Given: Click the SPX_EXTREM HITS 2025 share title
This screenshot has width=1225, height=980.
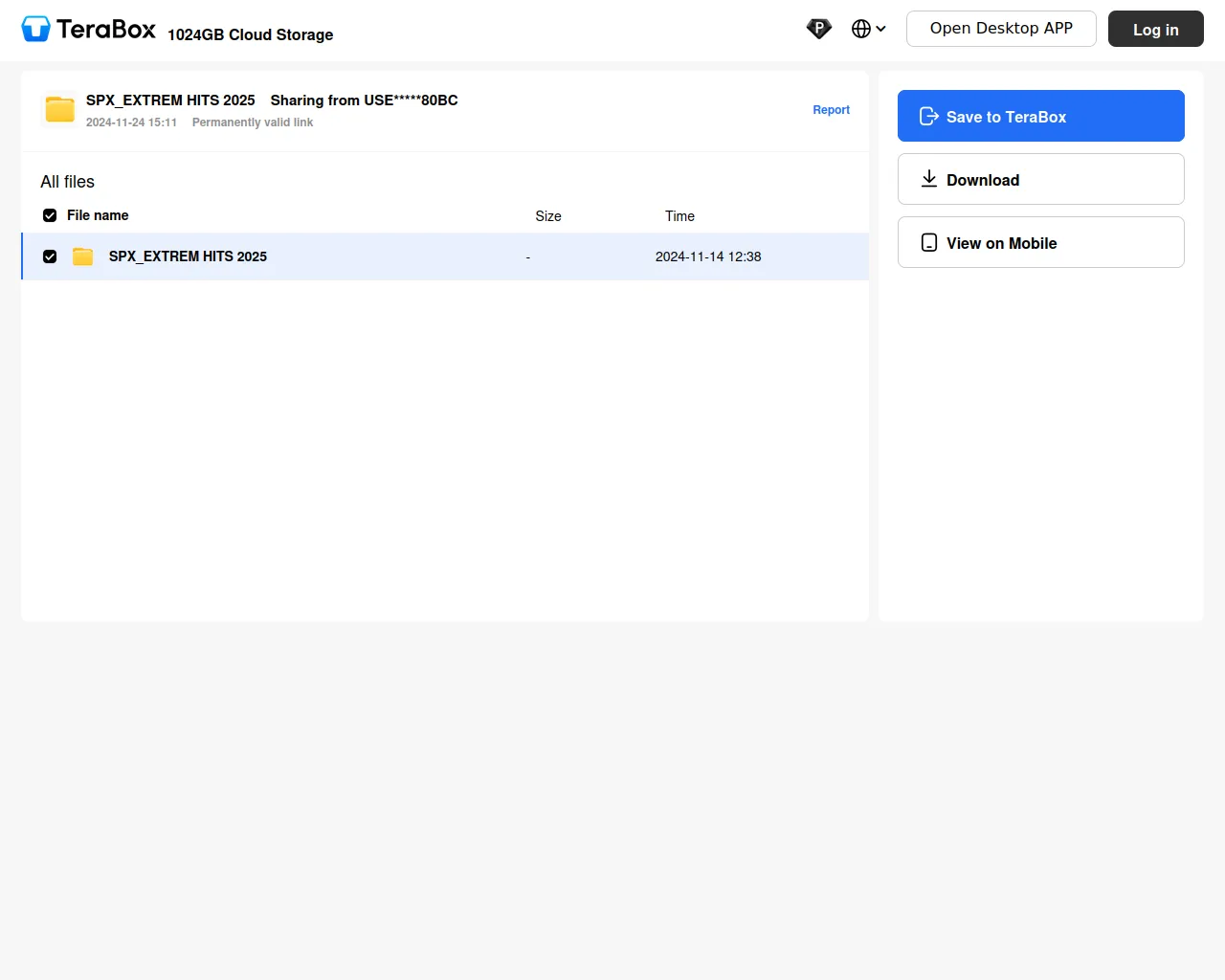Looking at the screenshot, I should 170,100.
